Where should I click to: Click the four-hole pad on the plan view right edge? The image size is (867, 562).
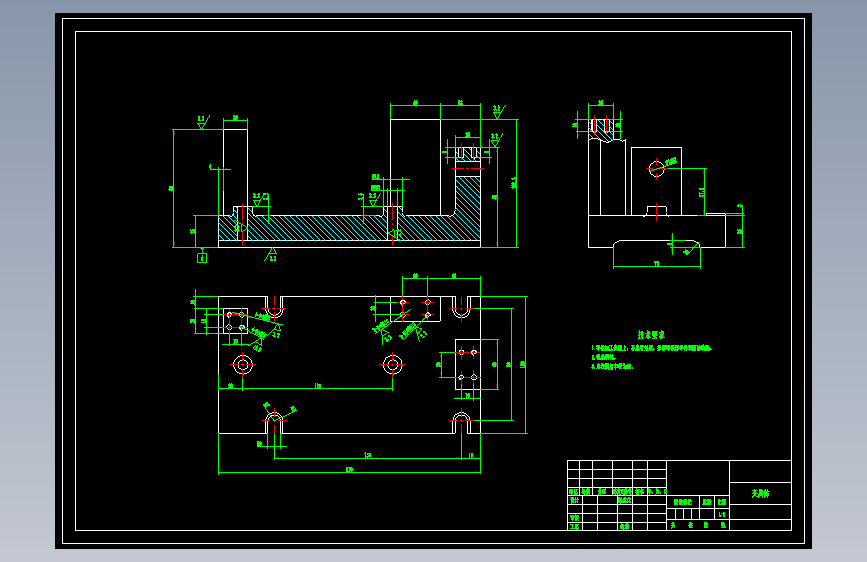click(468, 365)
